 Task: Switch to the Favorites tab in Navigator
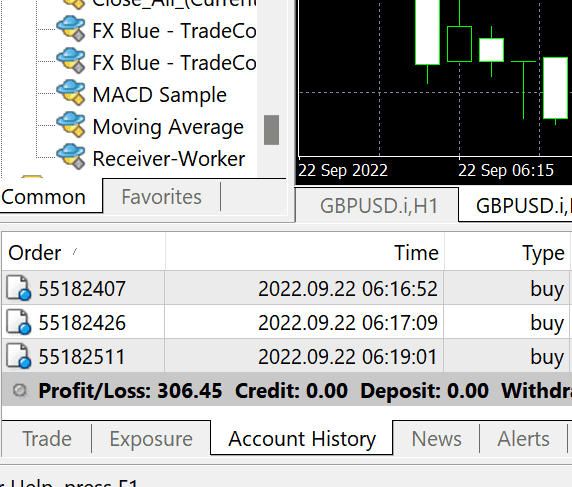point(161,197)
